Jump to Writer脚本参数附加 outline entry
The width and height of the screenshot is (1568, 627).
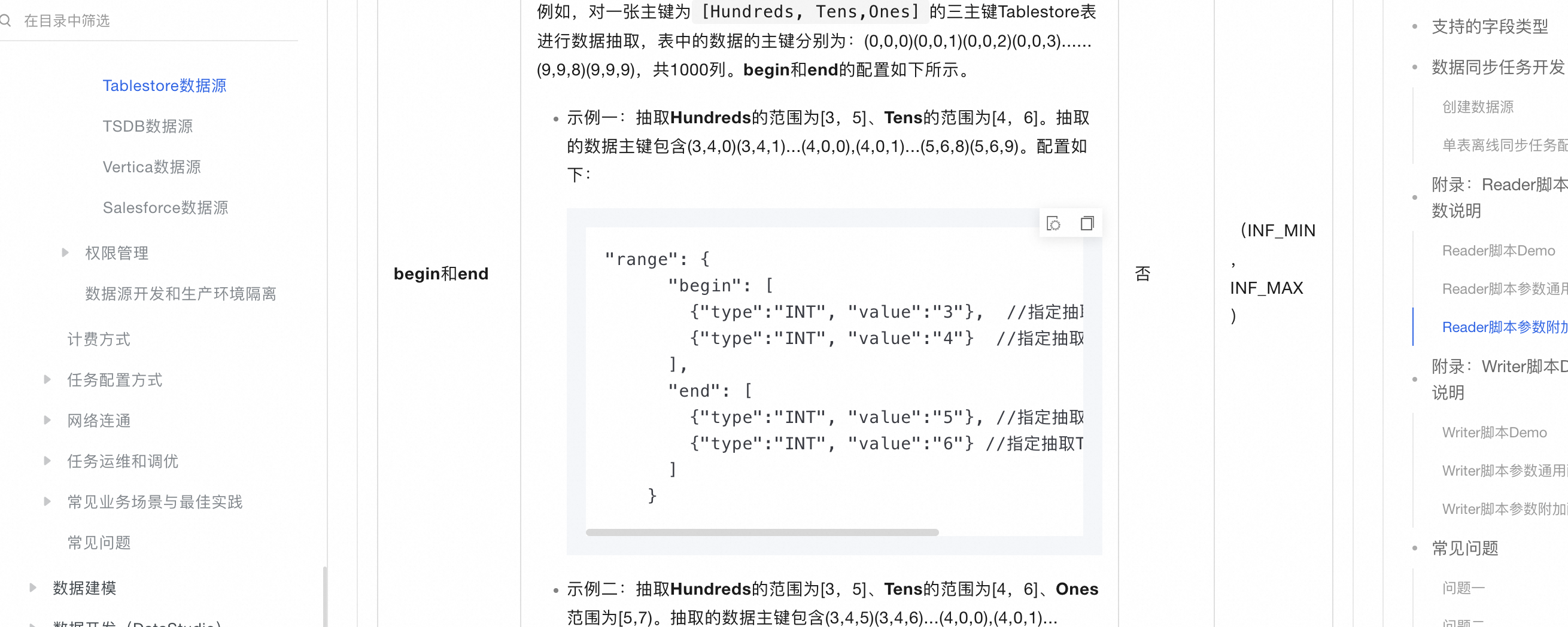pos(1505,510)
